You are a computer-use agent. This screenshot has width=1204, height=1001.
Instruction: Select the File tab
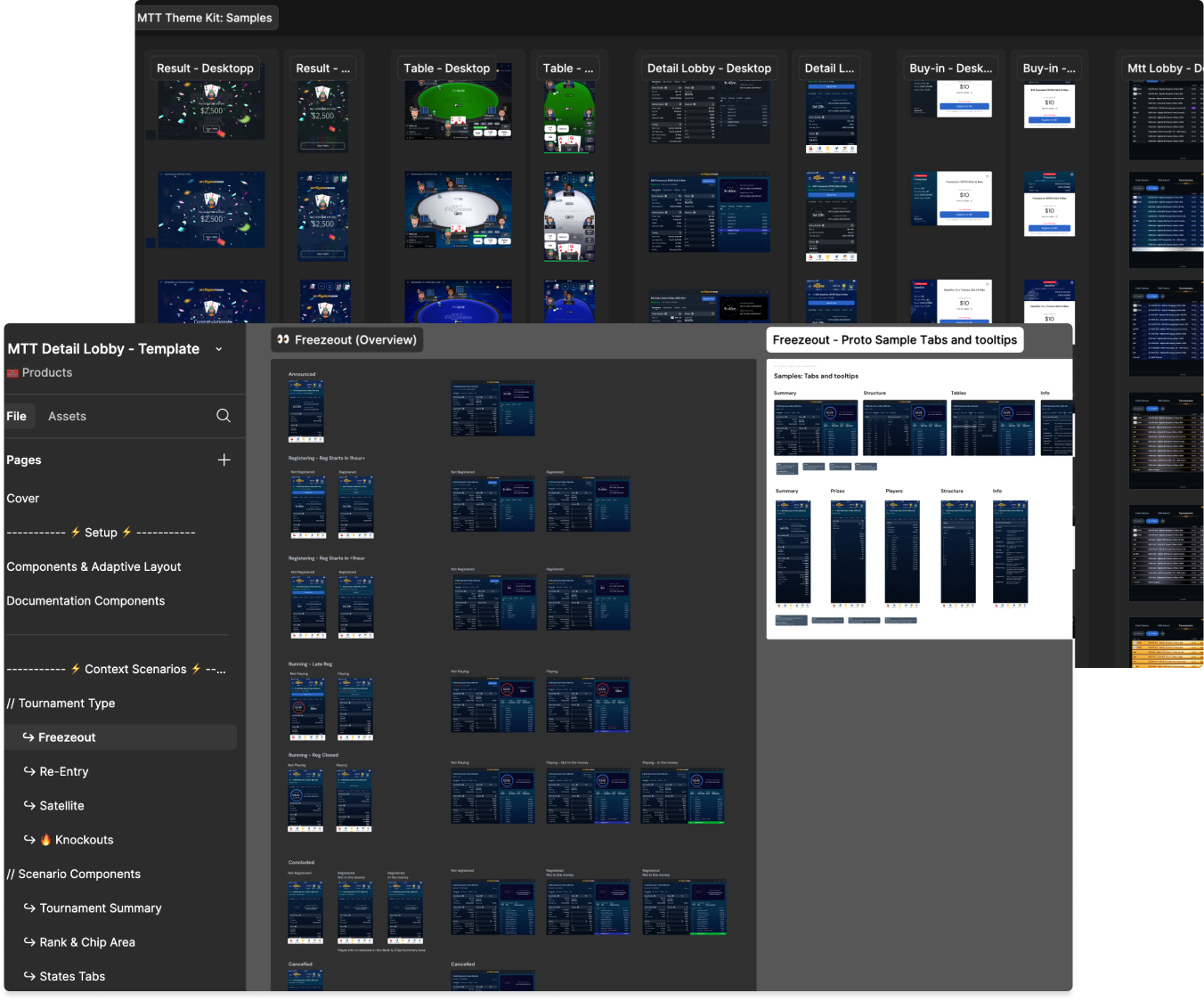(x=16, y=416)
